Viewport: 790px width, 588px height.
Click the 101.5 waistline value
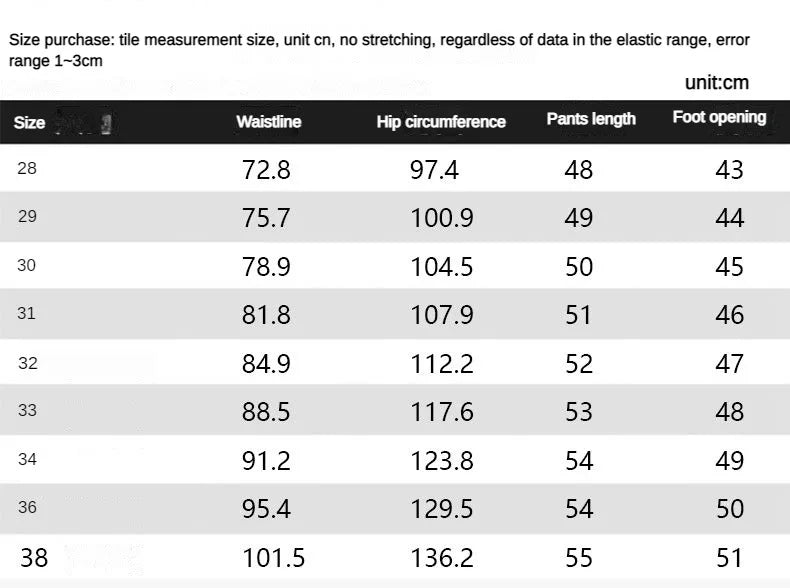coord(273,558)
